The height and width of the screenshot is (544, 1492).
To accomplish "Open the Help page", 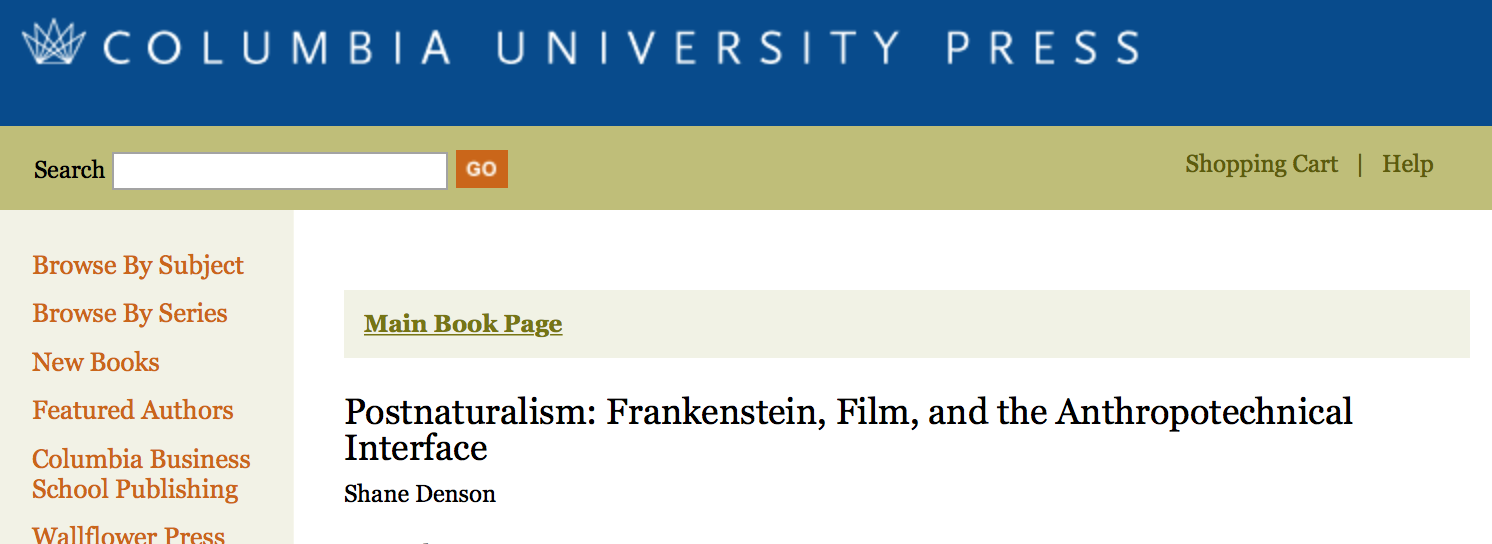I will tap(1407, 164).
